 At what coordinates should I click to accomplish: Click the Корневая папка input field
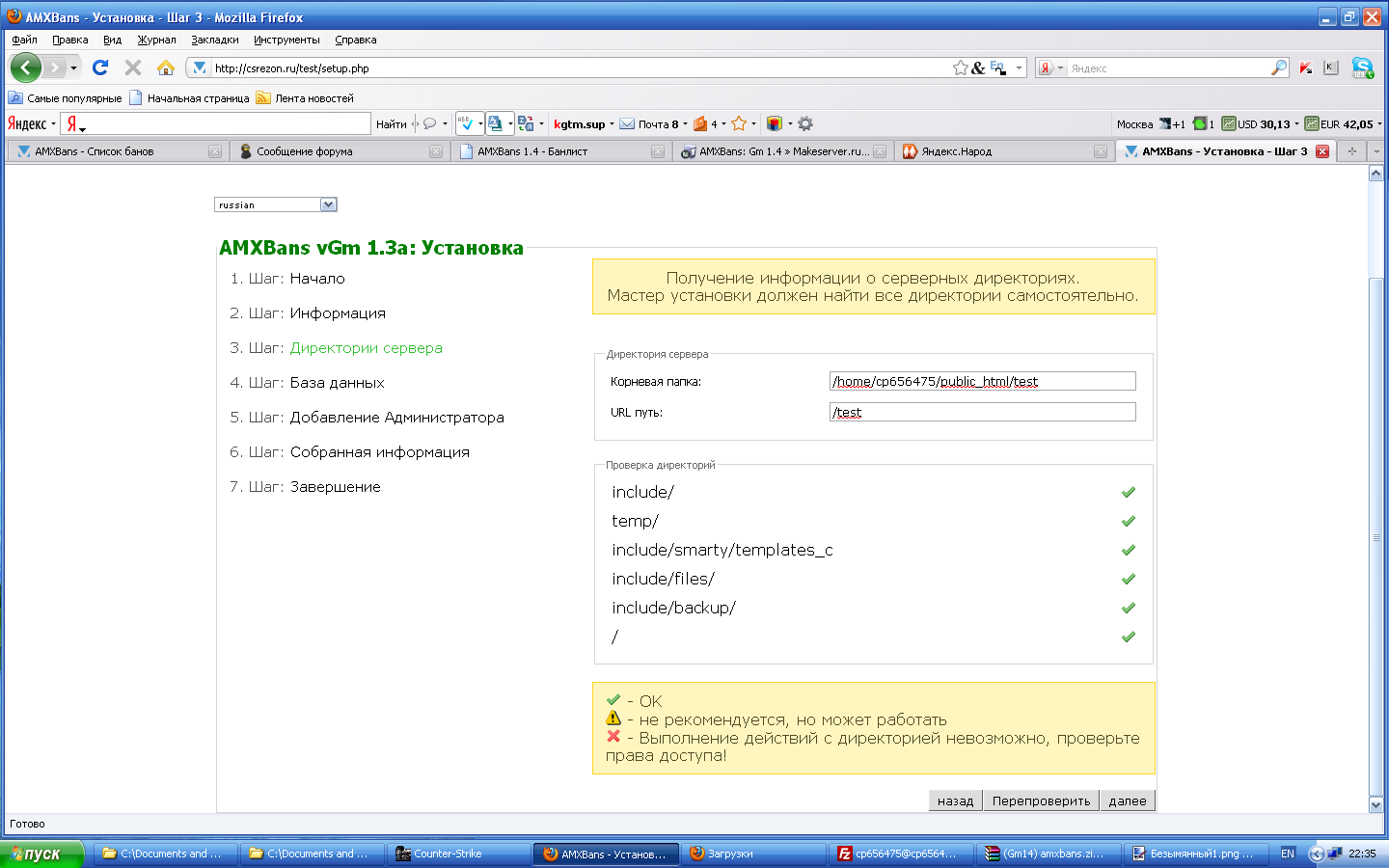point(983,381)
